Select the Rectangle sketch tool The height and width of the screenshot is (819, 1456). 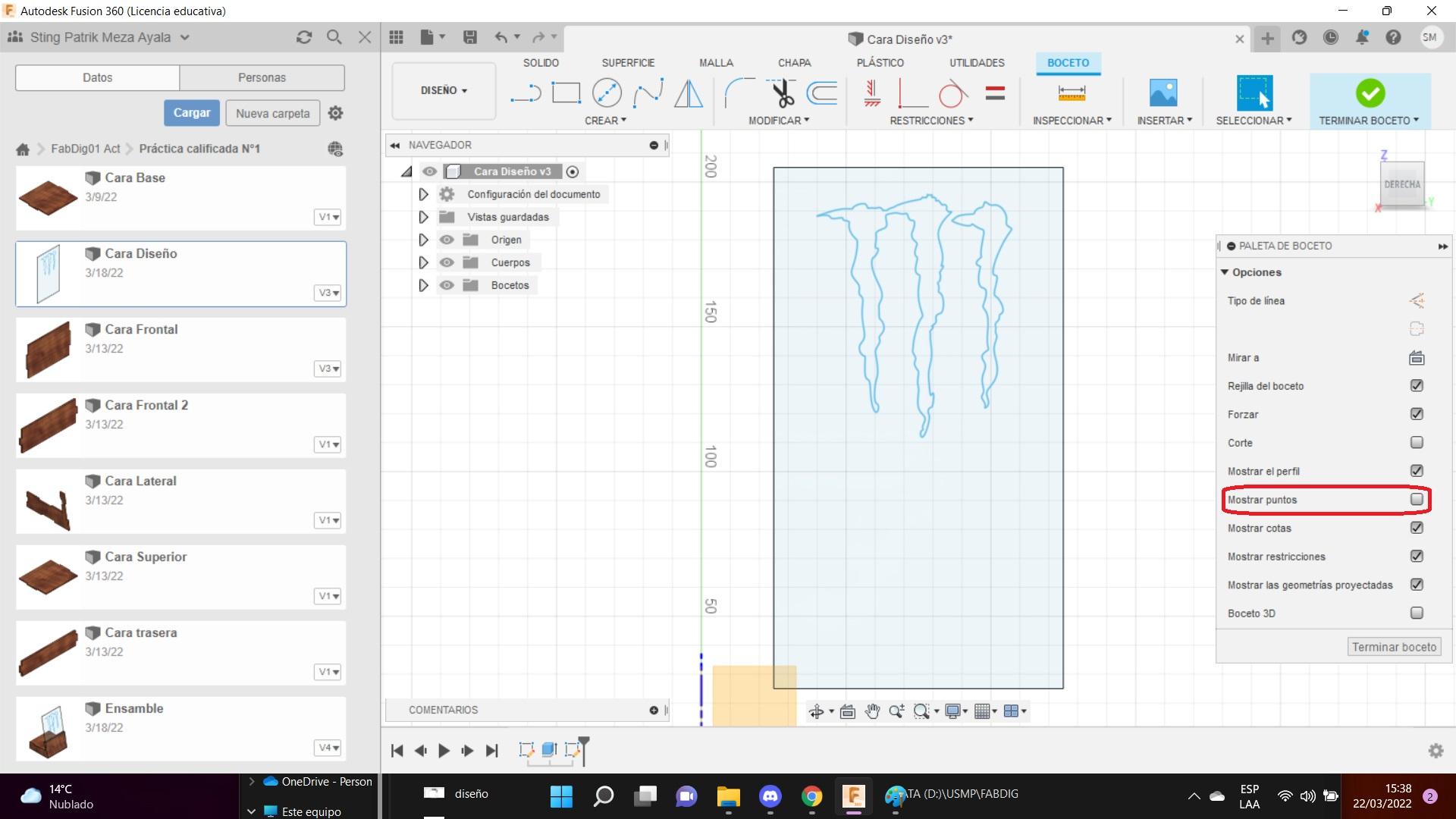(566, 93)
